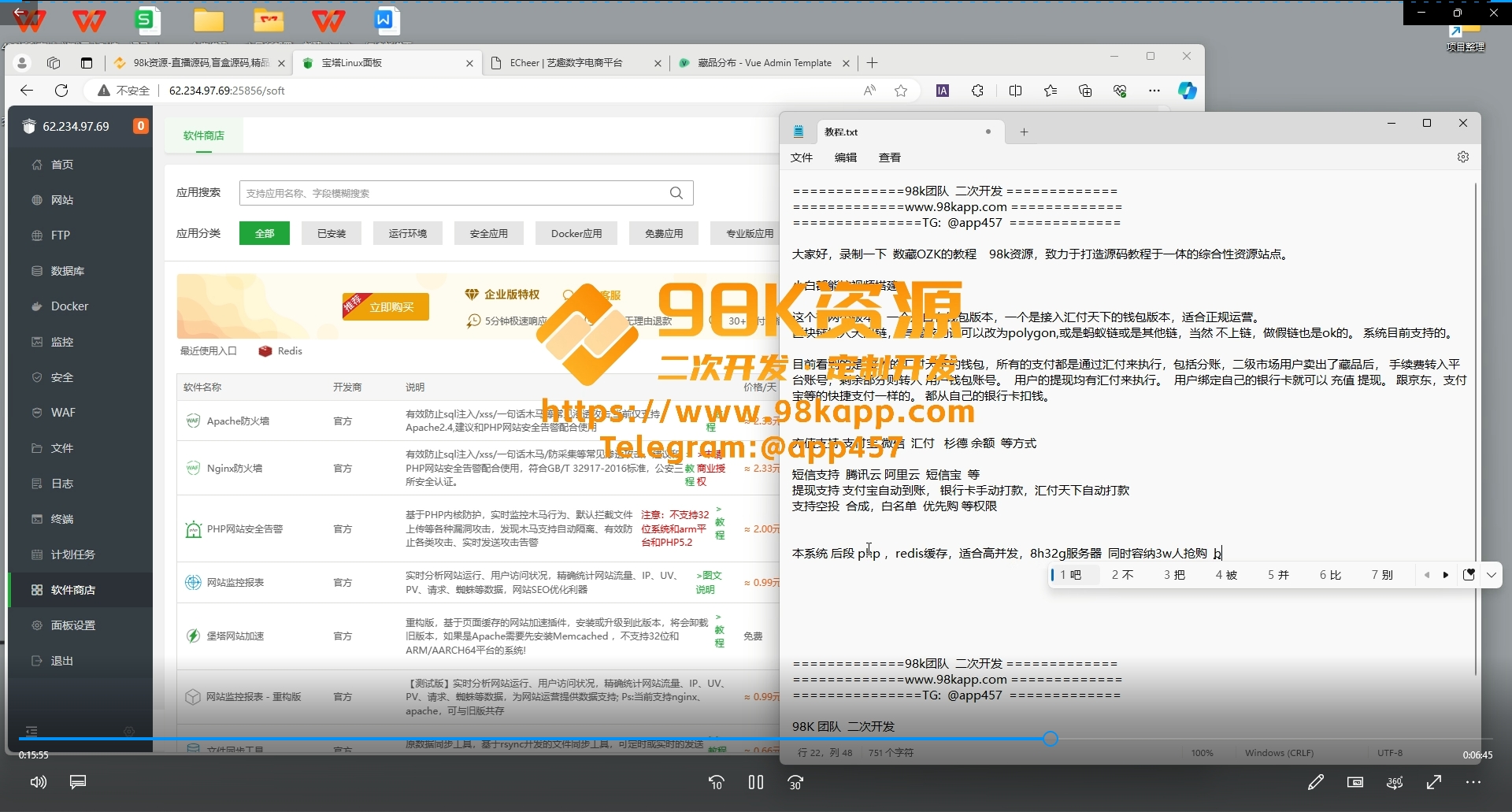Select the Docker应用 category filter
This screenshot has height=812, width=1512.
[576, 233]
